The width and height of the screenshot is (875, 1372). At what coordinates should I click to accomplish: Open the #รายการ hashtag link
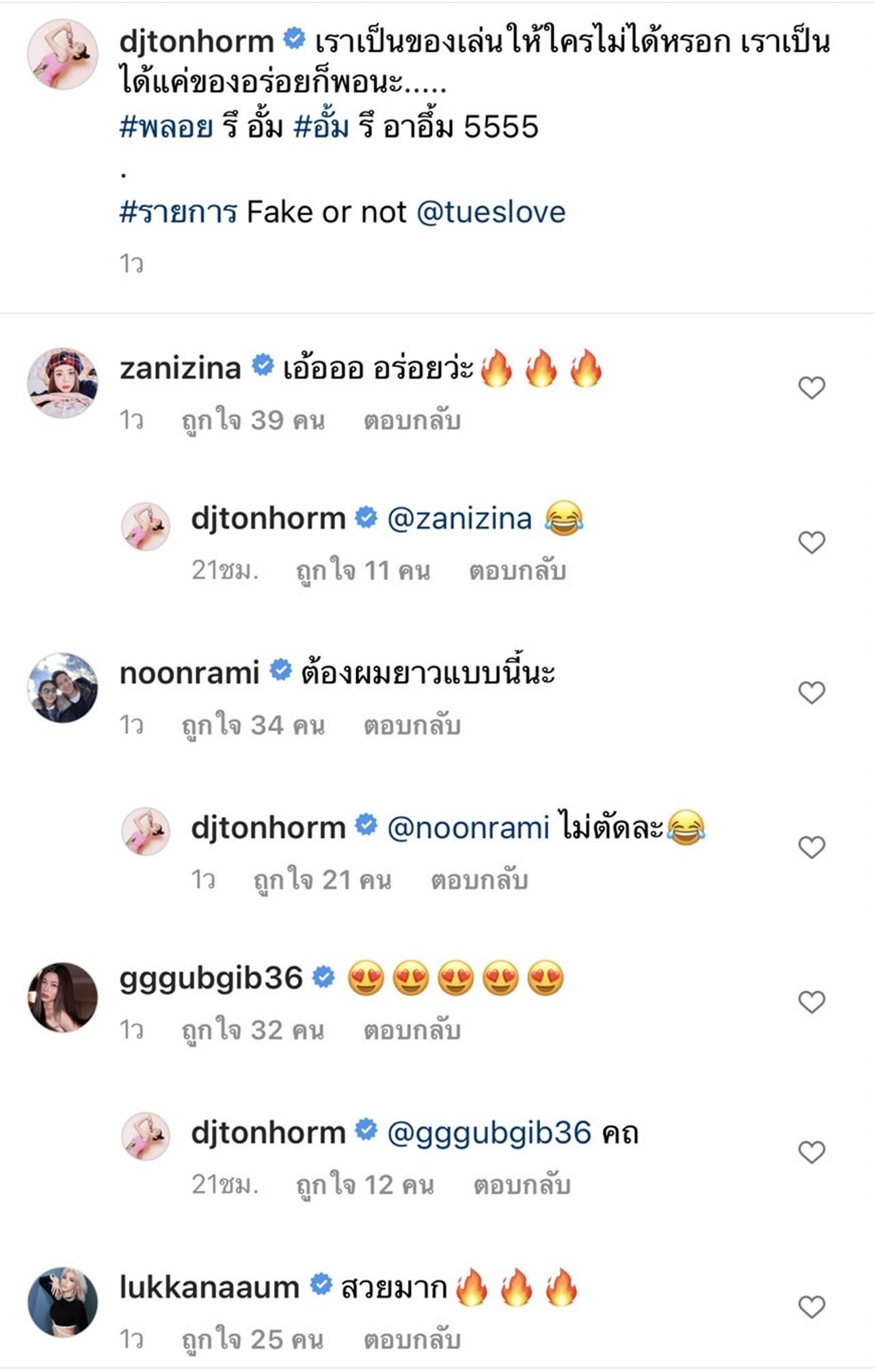point(178,212)
